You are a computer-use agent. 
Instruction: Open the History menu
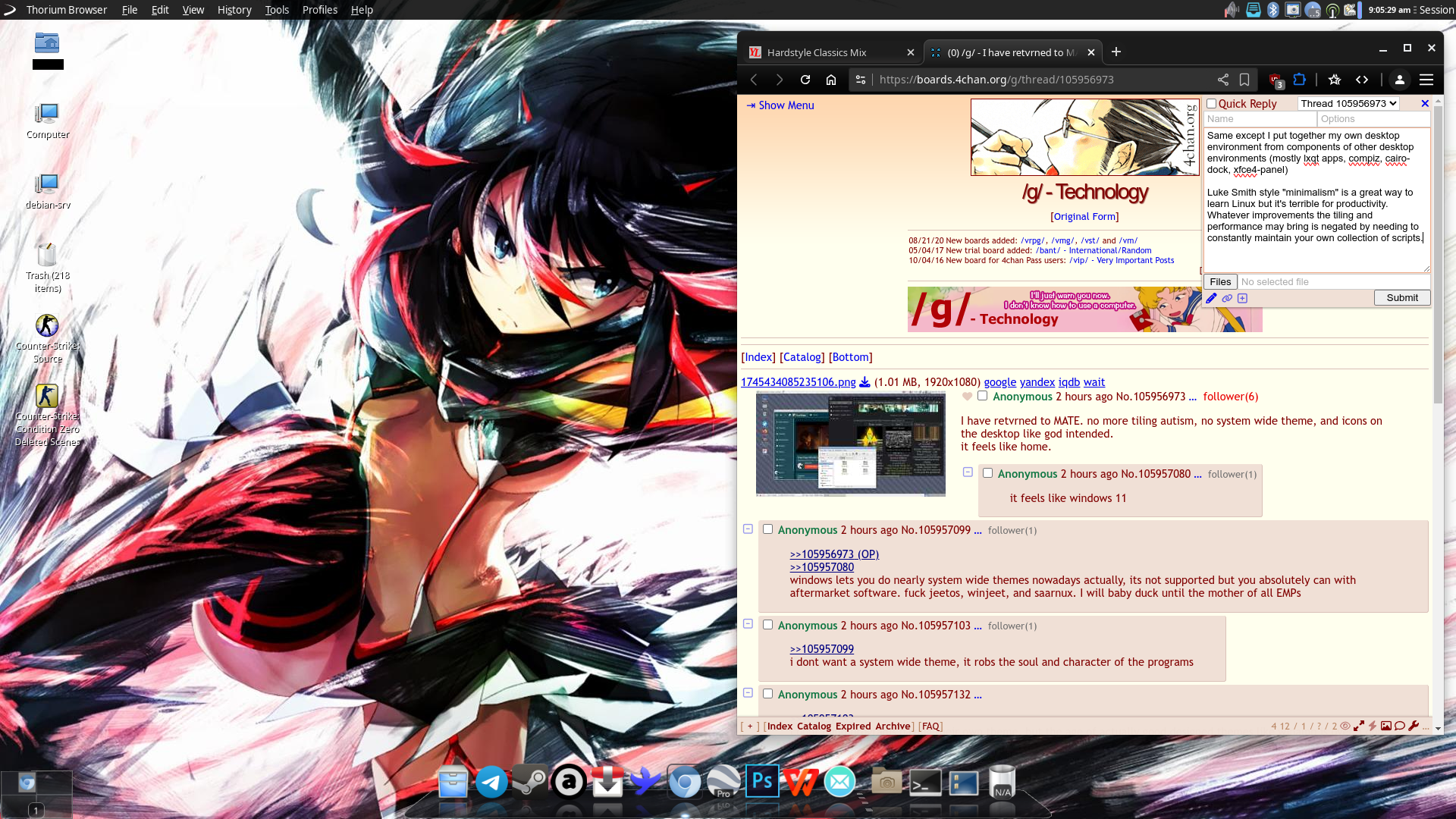pyautogui.click(x=234, y=10)
